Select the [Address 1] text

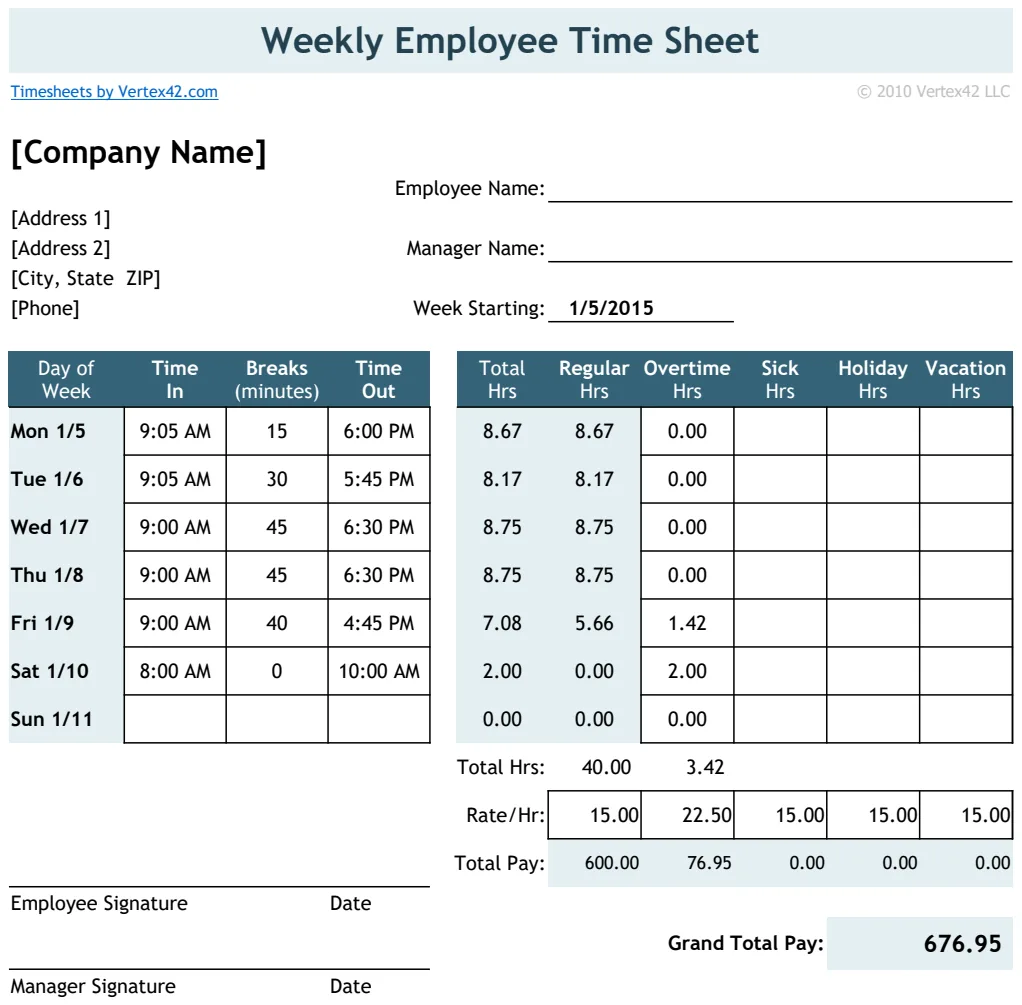[61, 218]
